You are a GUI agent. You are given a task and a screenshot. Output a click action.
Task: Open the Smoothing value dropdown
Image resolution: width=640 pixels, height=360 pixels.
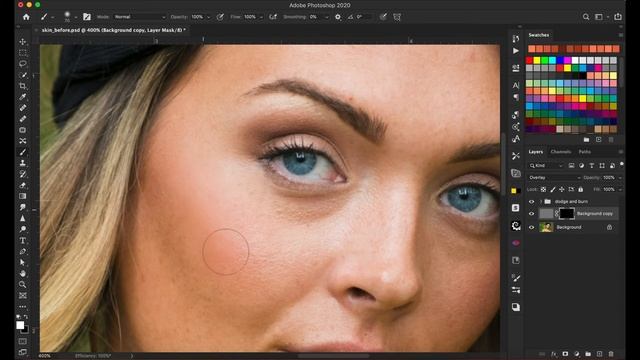[326, 17]
